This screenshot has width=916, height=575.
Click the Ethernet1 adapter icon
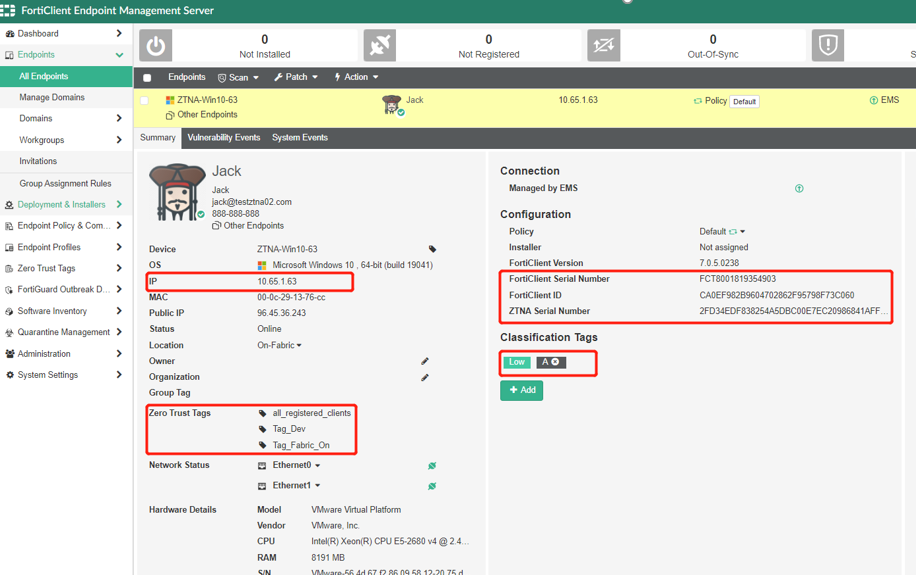(262, 486)
